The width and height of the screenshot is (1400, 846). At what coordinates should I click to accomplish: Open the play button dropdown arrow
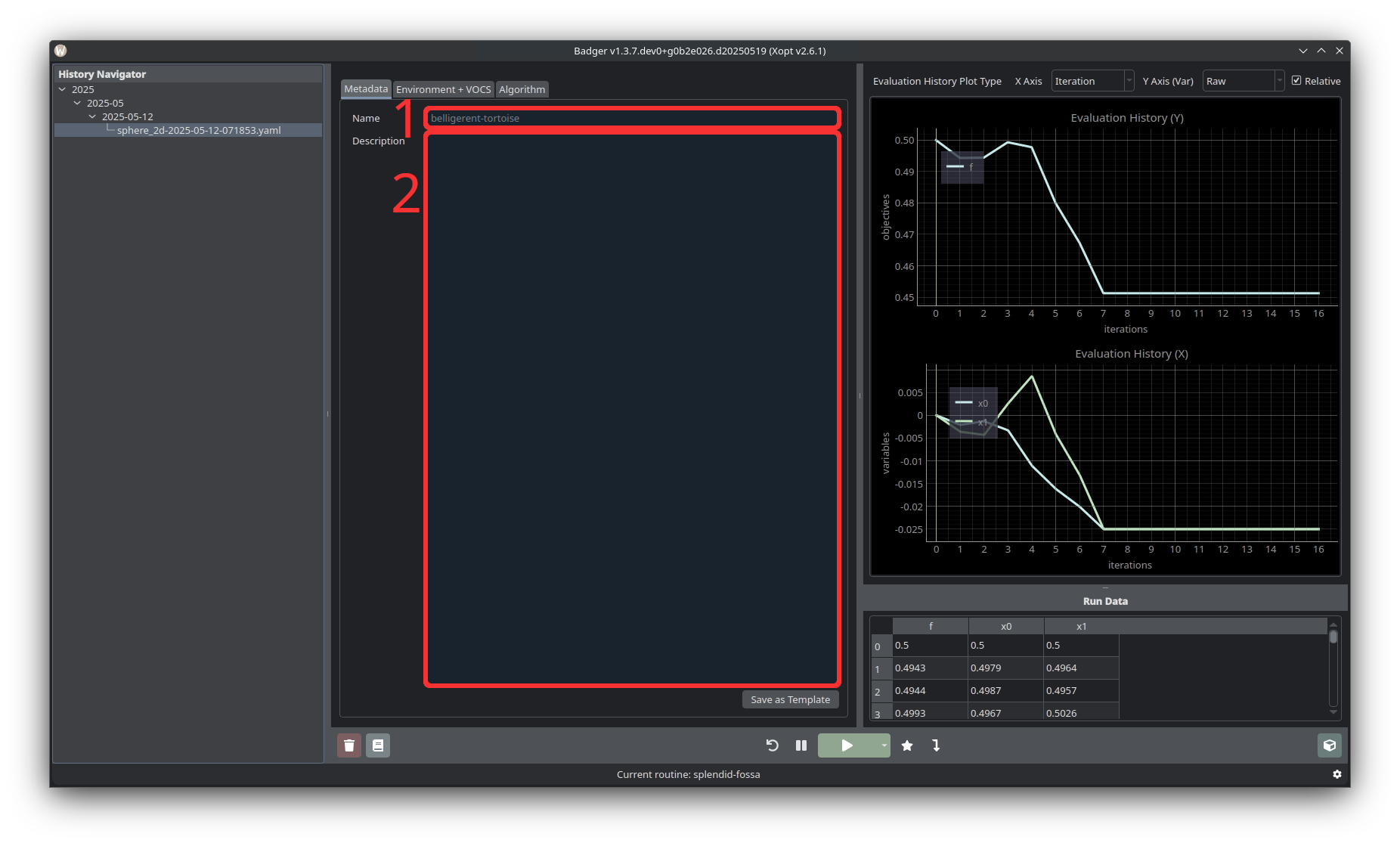click(x=884, y=745)
